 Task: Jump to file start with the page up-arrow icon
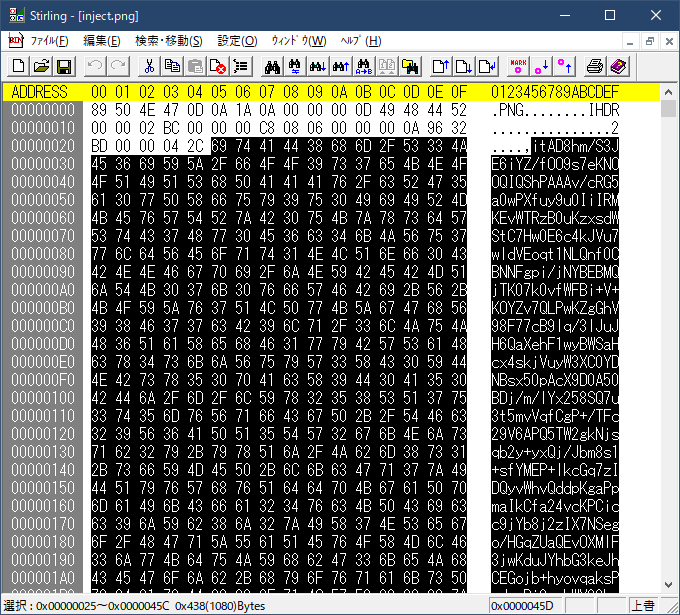click(441, 66)
